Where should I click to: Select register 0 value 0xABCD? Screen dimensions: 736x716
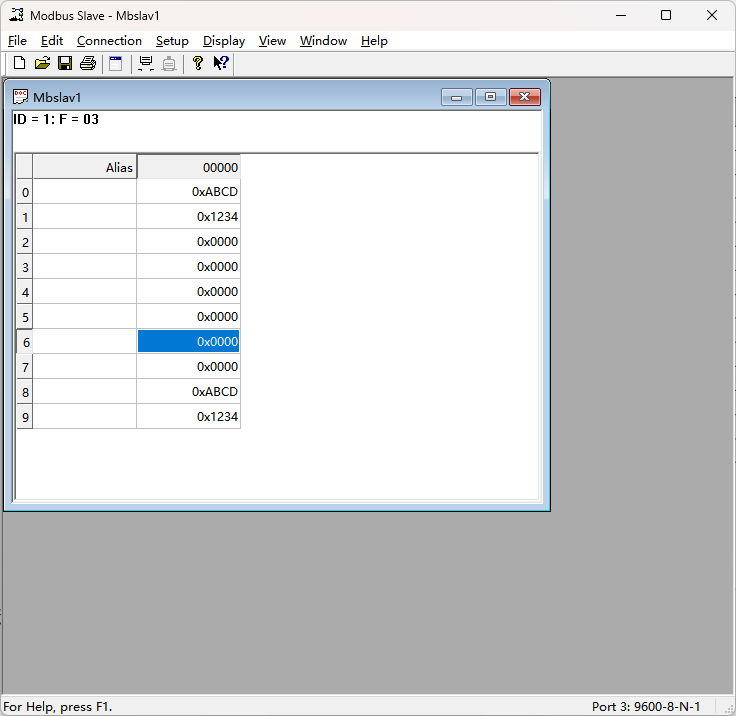(x=189, y=192)
